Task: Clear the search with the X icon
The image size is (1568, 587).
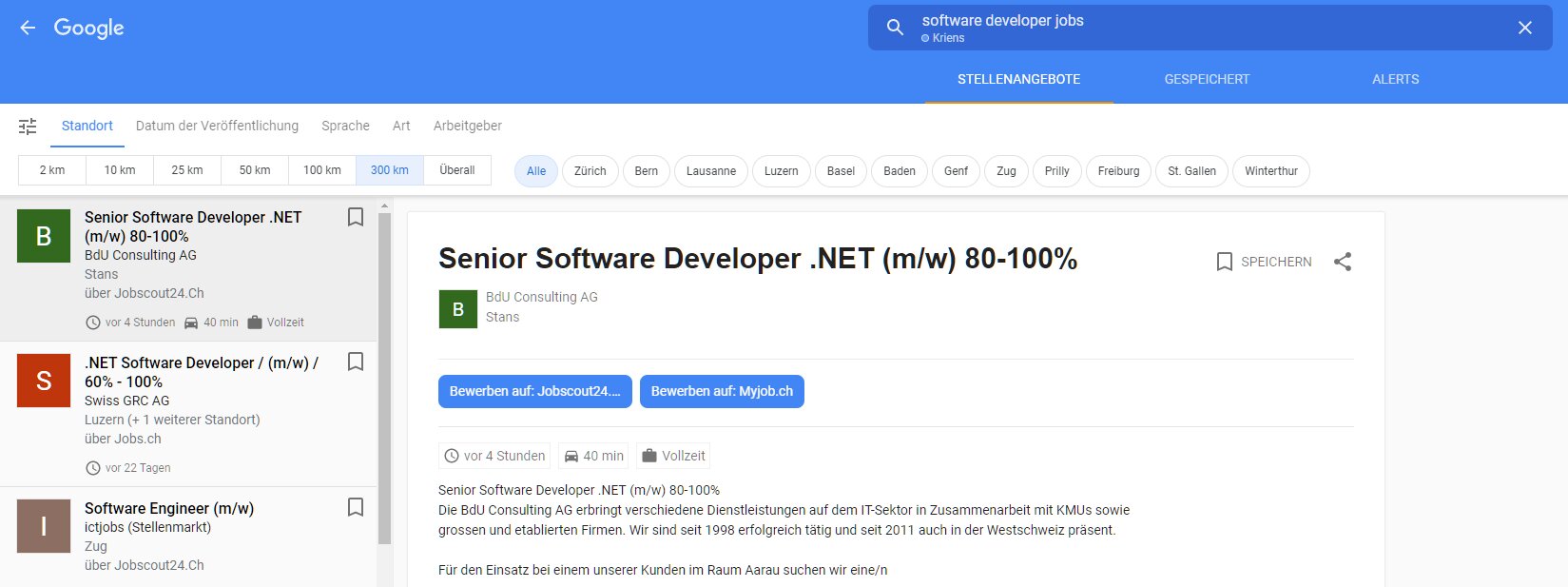Action: [x=1525, y=28]
